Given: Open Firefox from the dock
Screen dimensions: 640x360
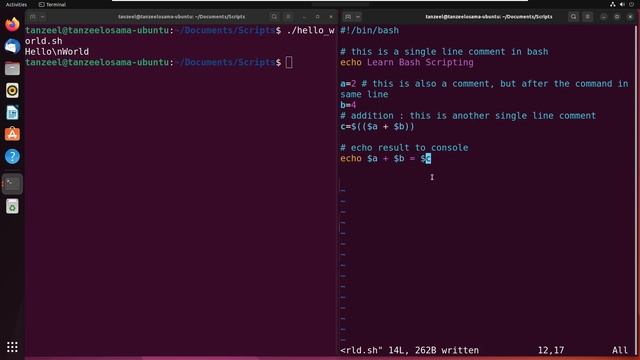Looking at the screenshot, I should [x=12, y=24].
